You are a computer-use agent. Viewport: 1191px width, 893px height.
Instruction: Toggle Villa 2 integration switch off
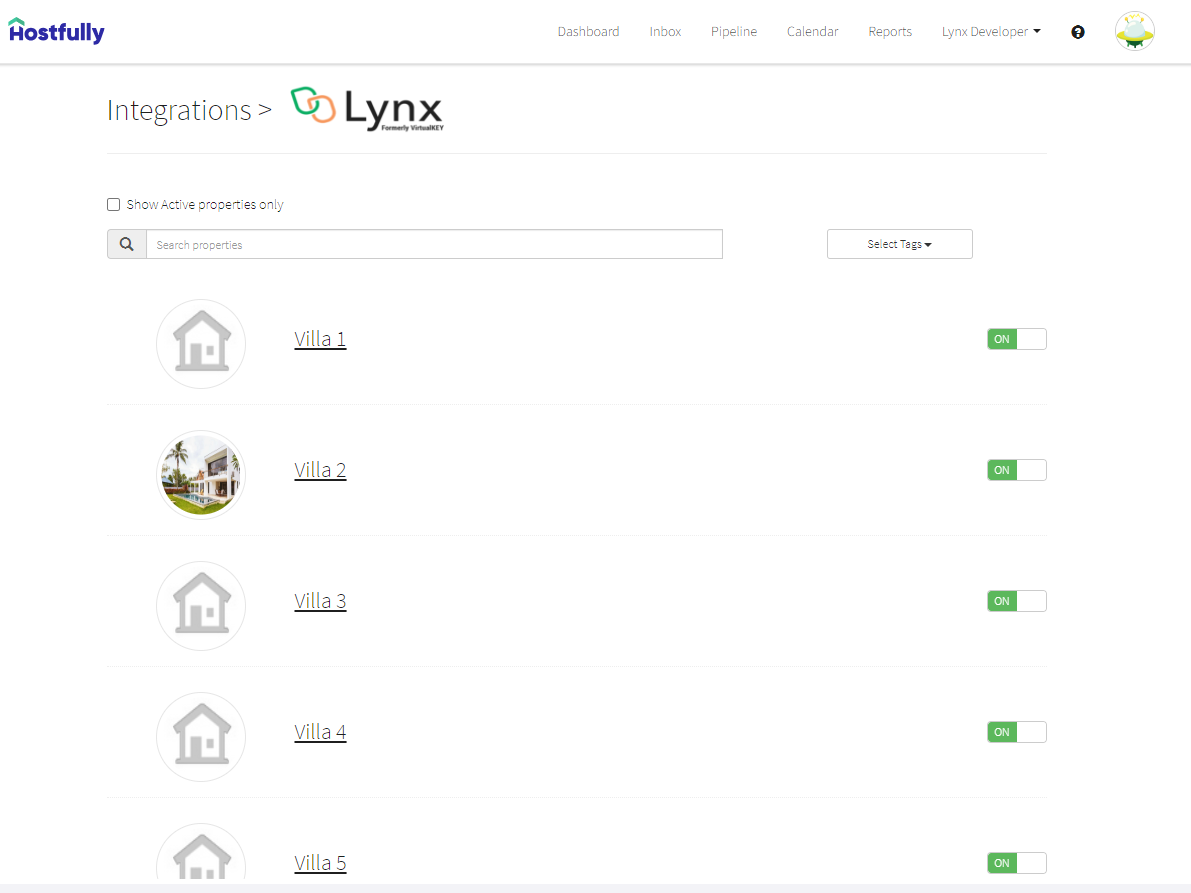click(1016, 470)
